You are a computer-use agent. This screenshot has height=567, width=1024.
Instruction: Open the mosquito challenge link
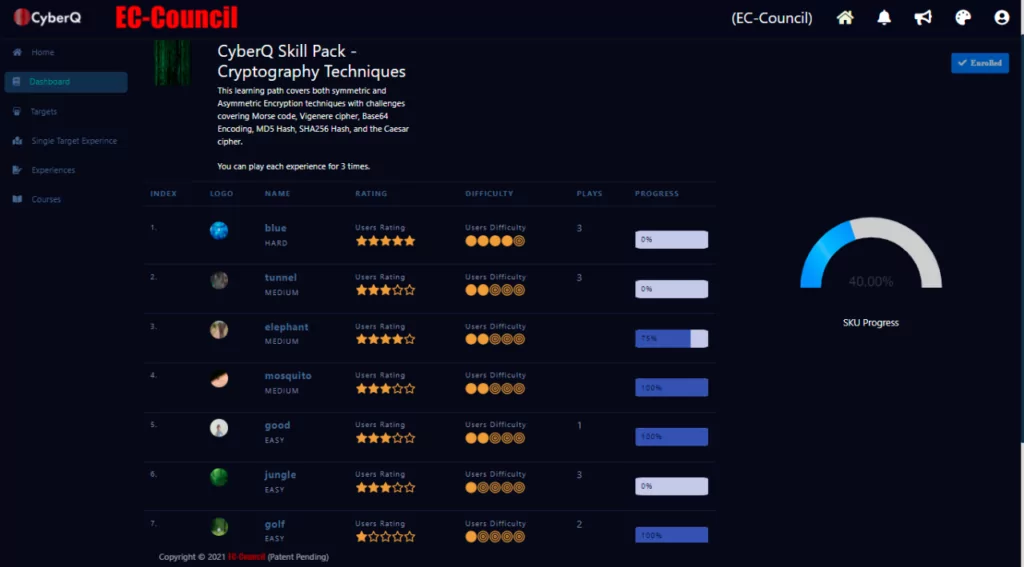[288, 376]
